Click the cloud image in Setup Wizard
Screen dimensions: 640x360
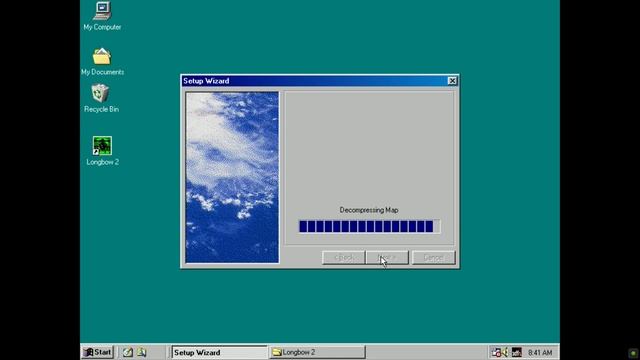click(232, 177)
